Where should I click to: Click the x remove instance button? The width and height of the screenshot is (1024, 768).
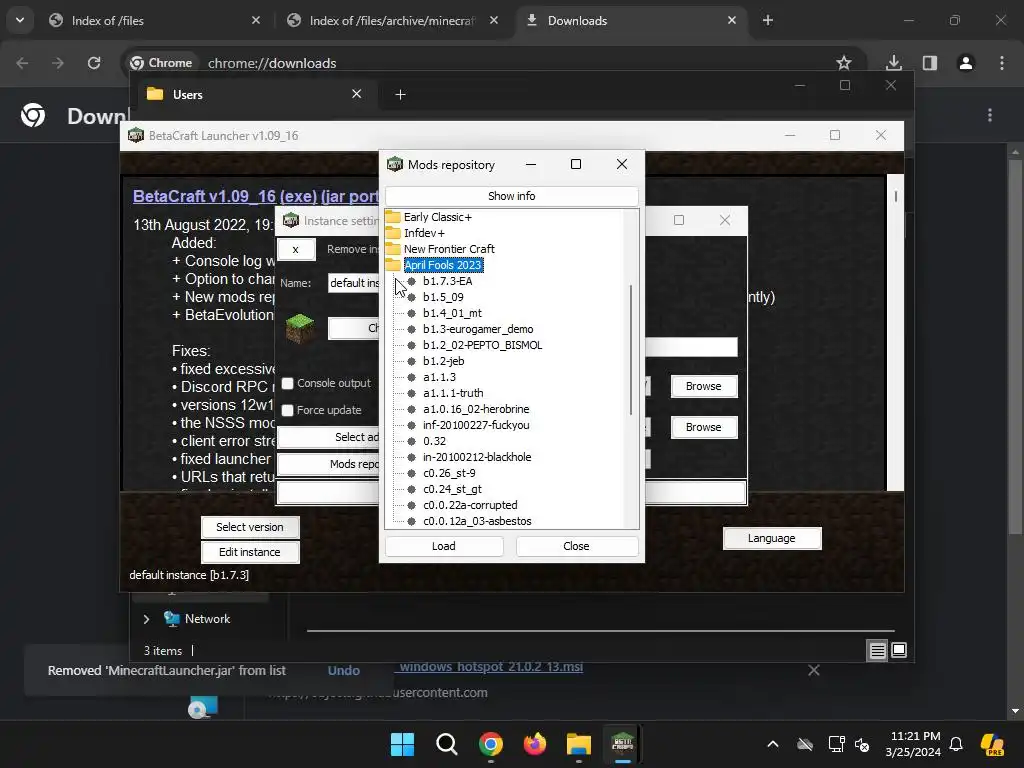296,249
